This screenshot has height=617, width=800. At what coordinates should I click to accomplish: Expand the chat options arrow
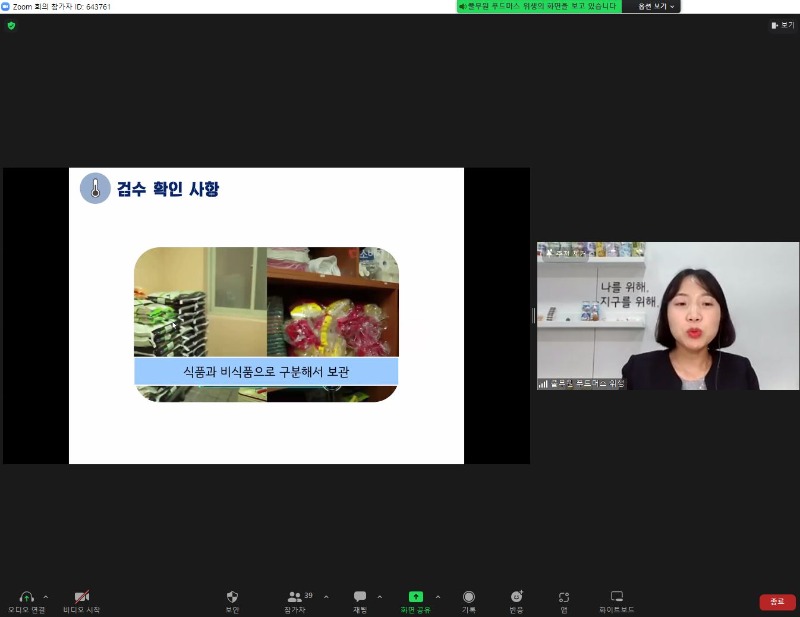[379, 597]
